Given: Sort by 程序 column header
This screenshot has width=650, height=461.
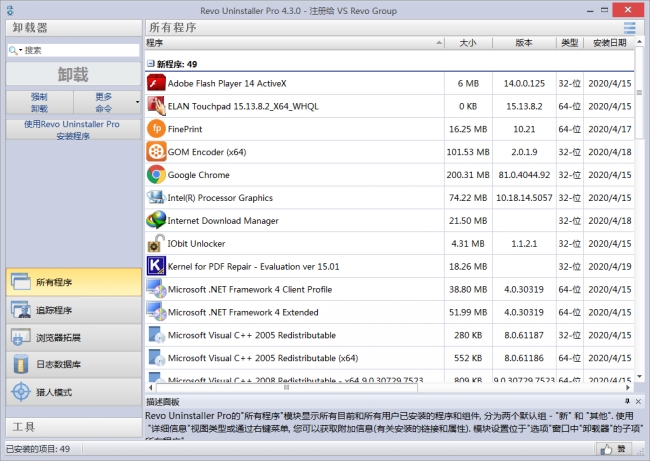Looking at the screenshot, I should click(x=294, y=43).
